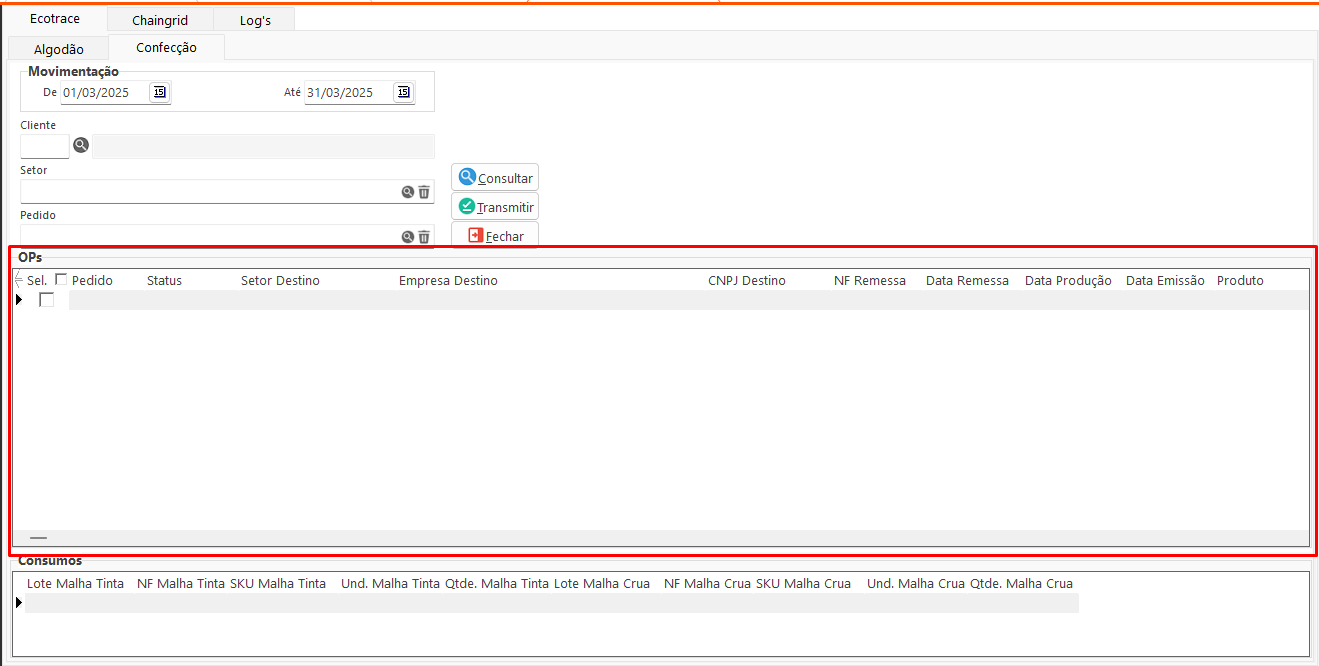
Task: Click the Pedido search magnifier icon
Action: pyautogui.click(x=408, y=237)
